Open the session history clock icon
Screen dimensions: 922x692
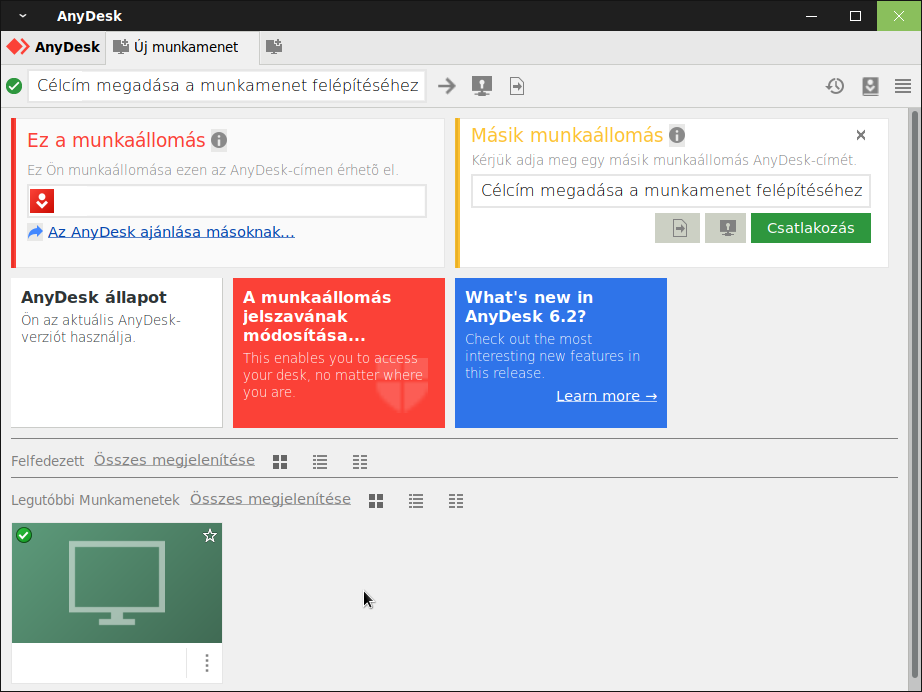click(x=835, y=86)
